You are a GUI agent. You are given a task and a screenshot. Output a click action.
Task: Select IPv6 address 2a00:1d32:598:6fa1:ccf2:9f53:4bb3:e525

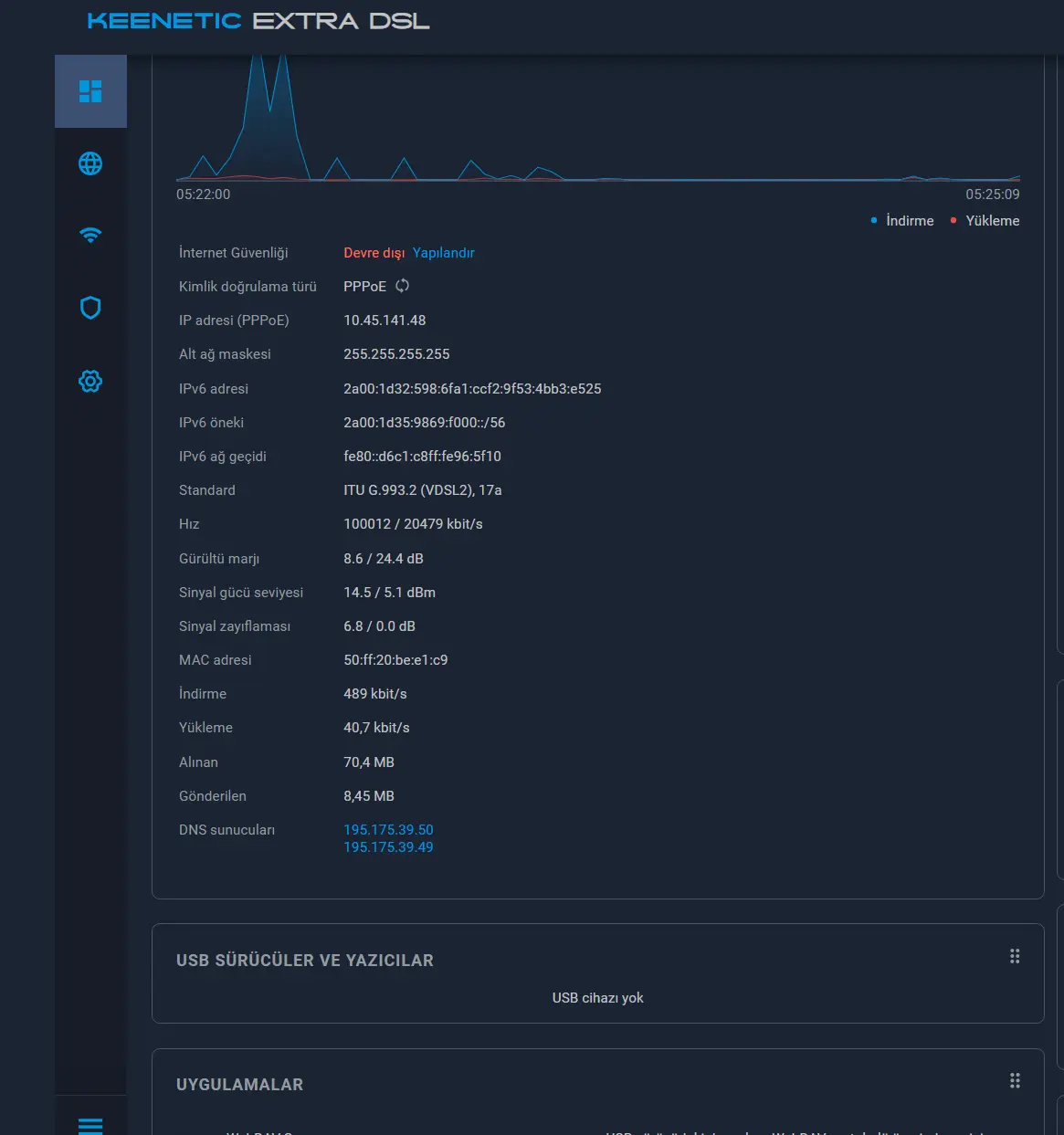(x=472, y=389)
